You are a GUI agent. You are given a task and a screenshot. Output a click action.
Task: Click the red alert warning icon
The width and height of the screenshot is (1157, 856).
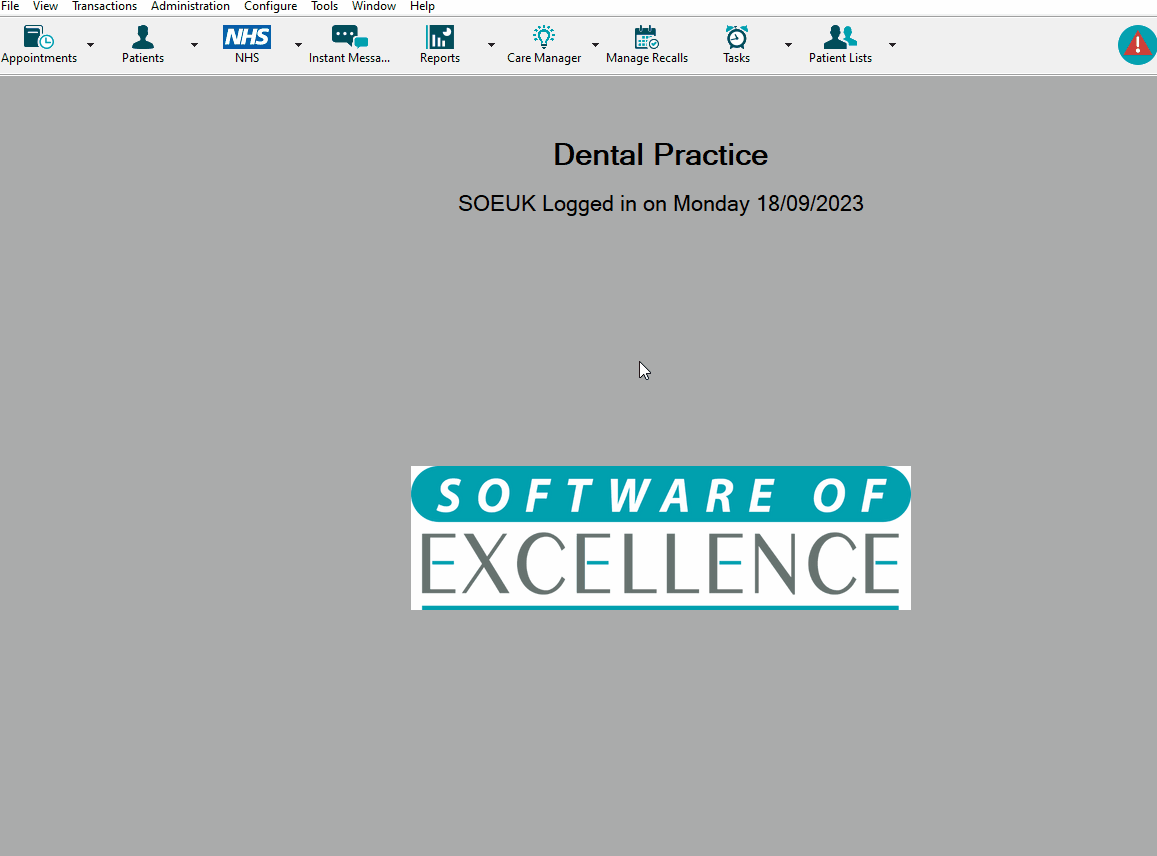(x=1137, y=44)
